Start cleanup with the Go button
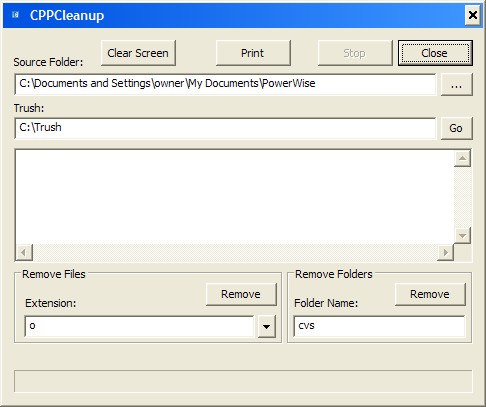 click(x=456, y=128)
